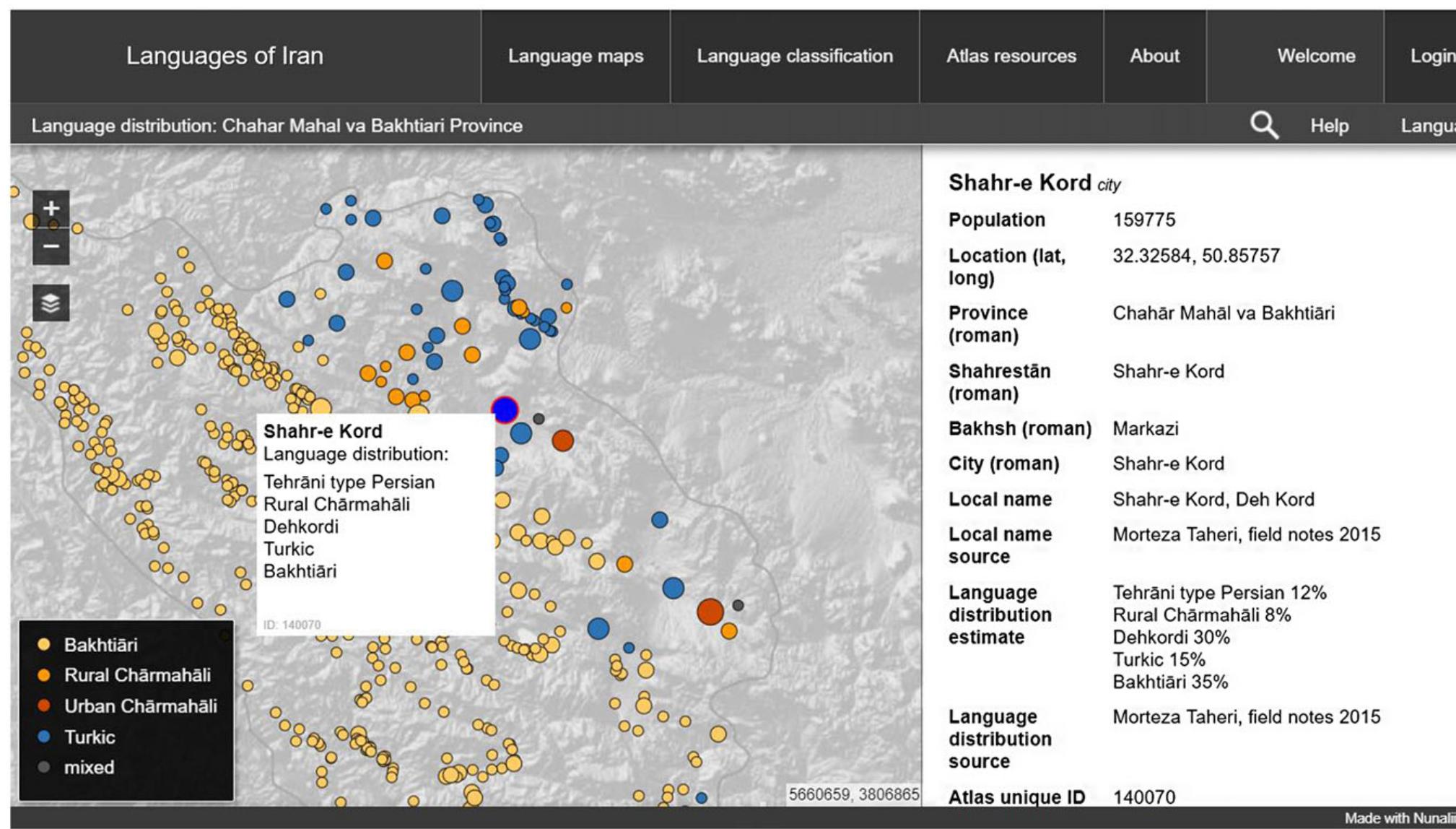
Task: Open the Atlas resources menu
Action: pyautogui.click(x=1011, y=56)
